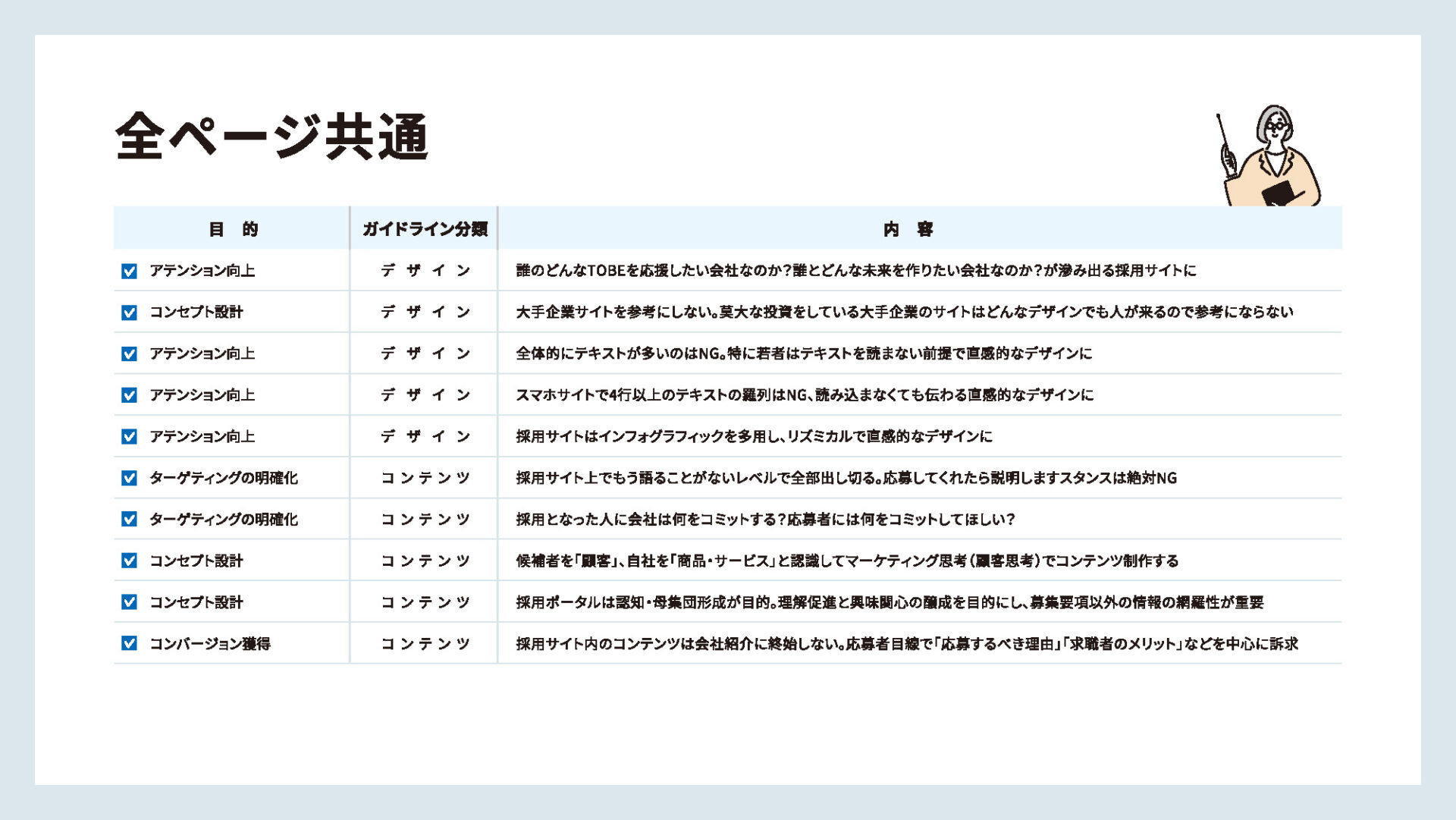Viewport: 1456px width, 820px height.
Task: Select the 全ページ共通 page title
Action: [x=272, y=137]
